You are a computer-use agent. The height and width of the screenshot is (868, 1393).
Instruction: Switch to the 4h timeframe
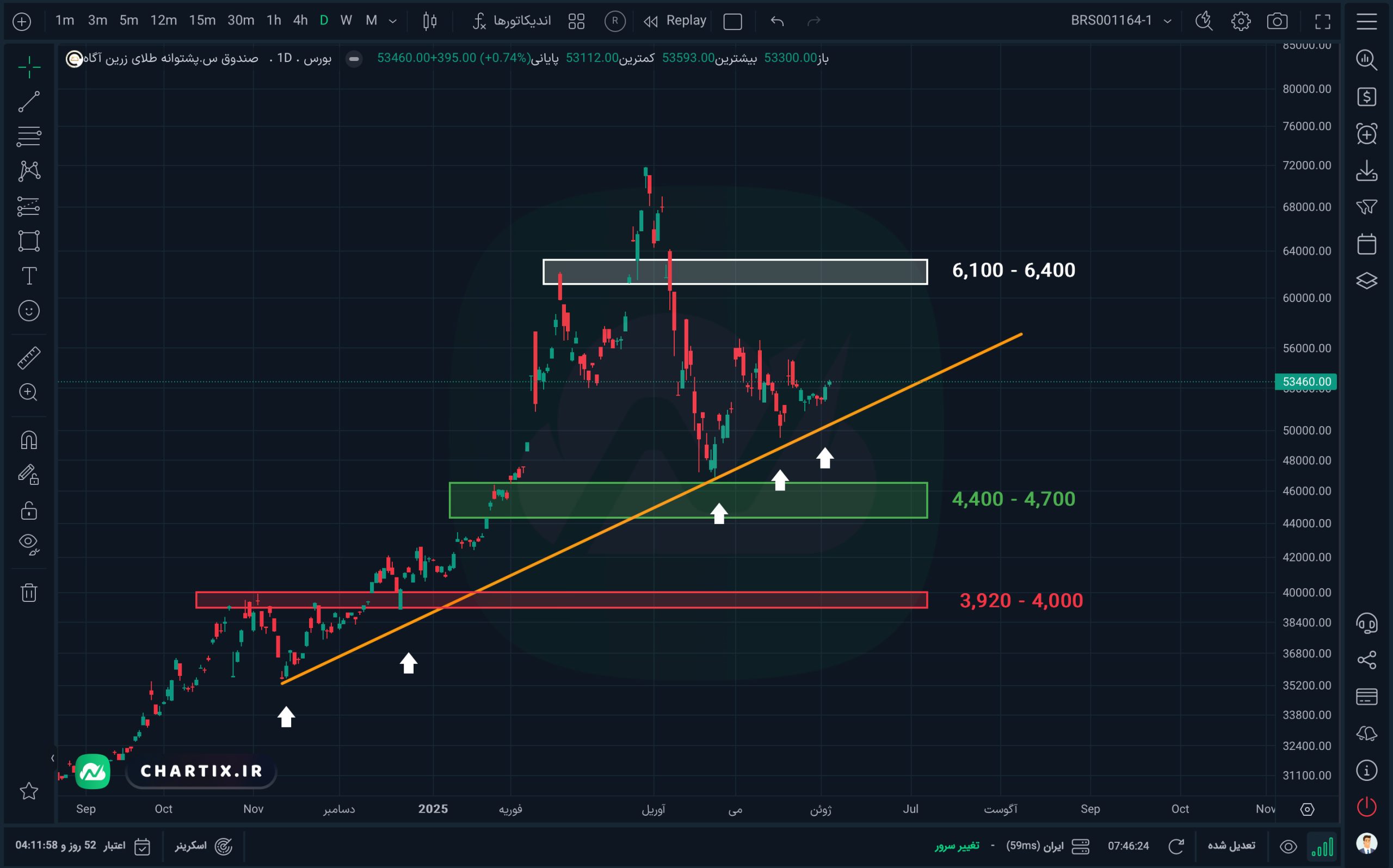tap(300, 21)
